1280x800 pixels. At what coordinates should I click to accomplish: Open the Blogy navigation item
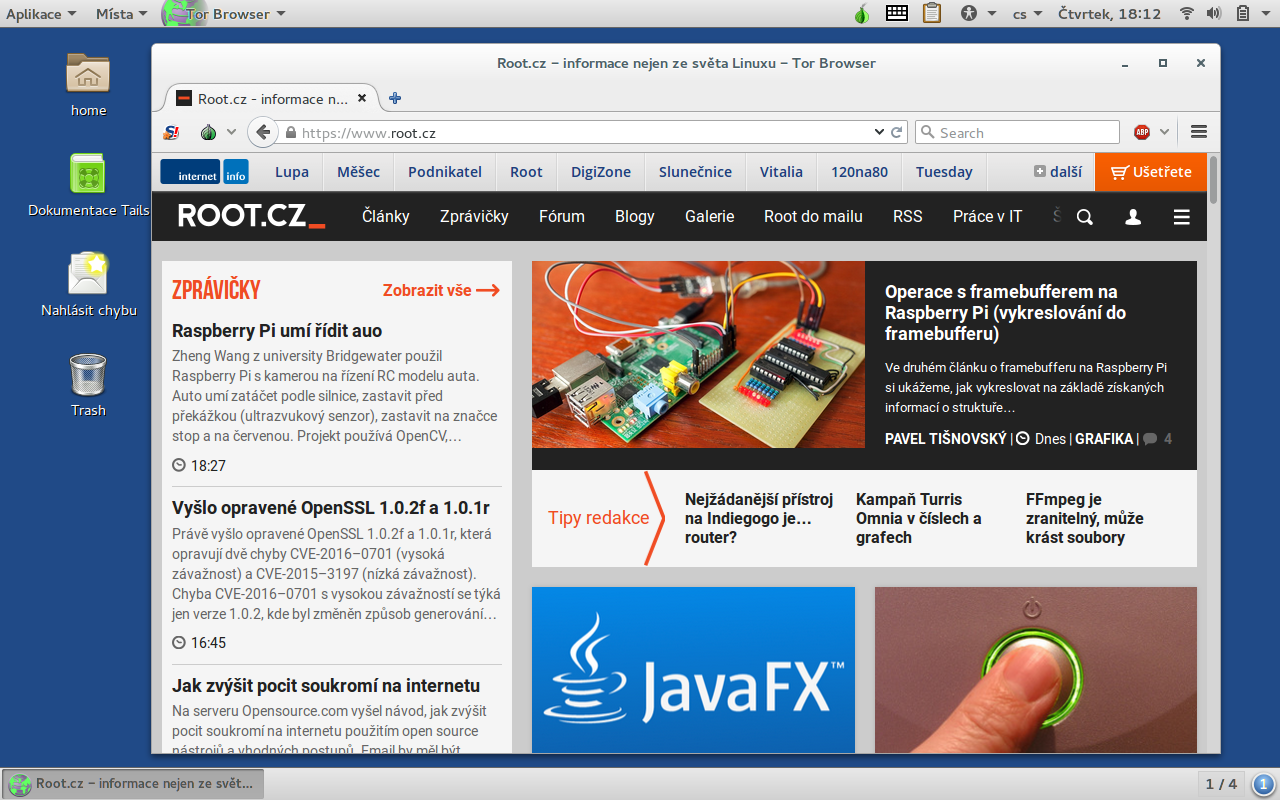635,216
